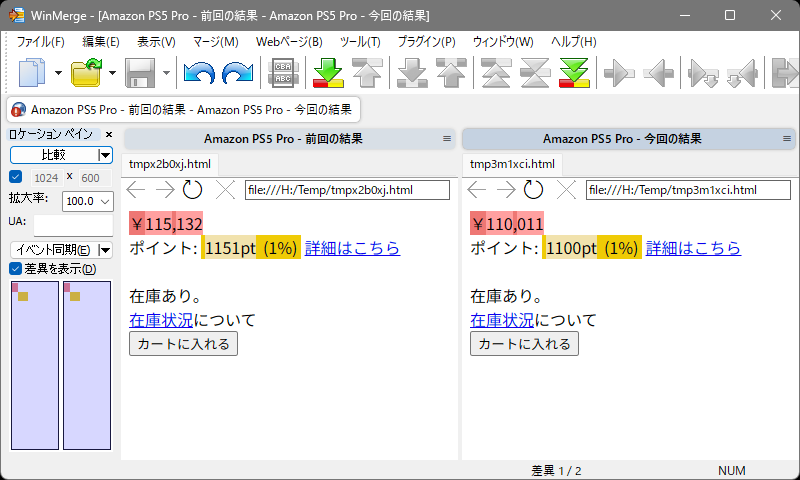Click the right location pane overview thumbnail

pos(87,366)
